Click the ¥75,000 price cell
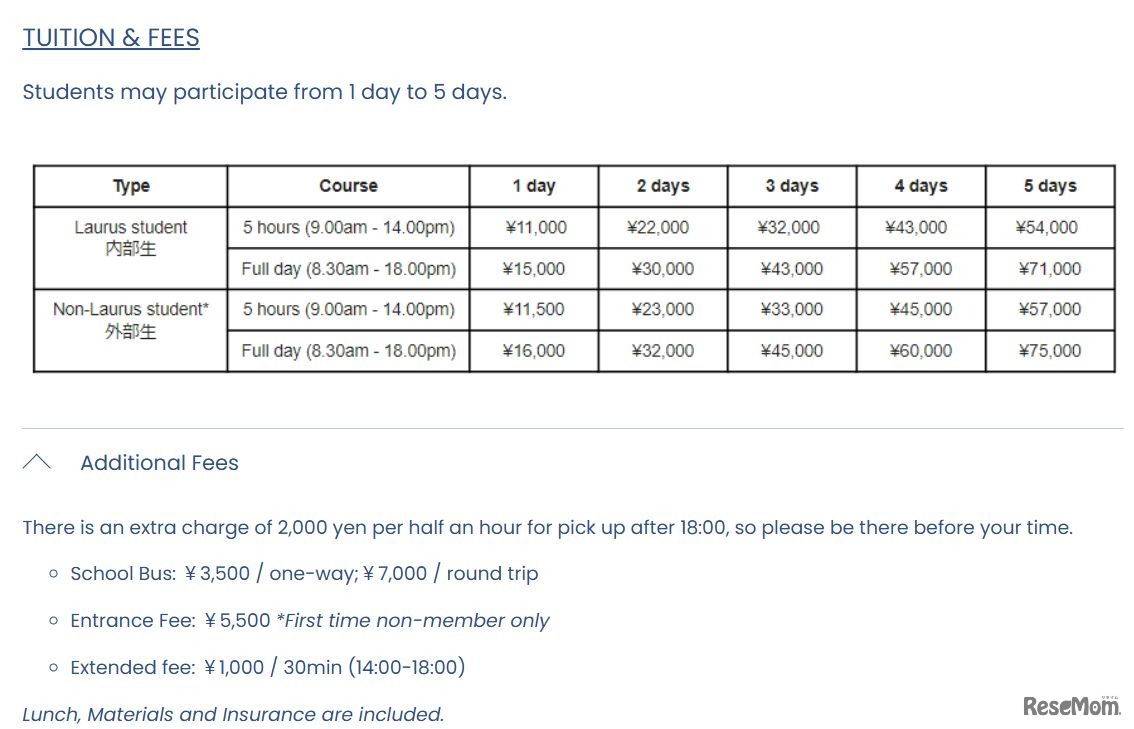This screenshot has height=729, width=1134. pyautogui.click(x=1050, y=351)
